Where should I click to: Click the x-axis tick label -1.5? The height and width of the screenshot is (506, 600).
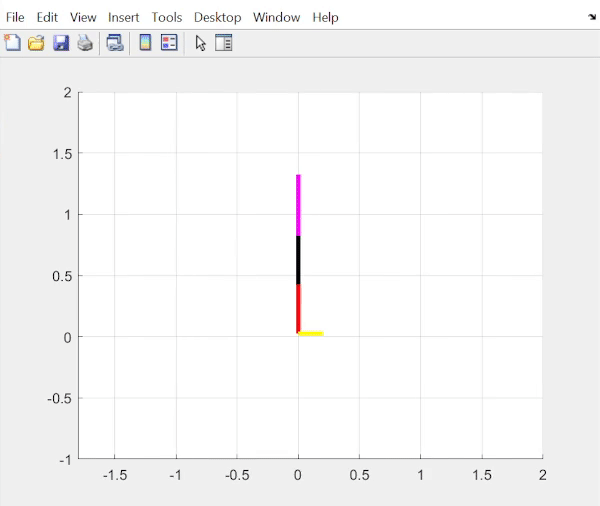(x=115, y=475)
